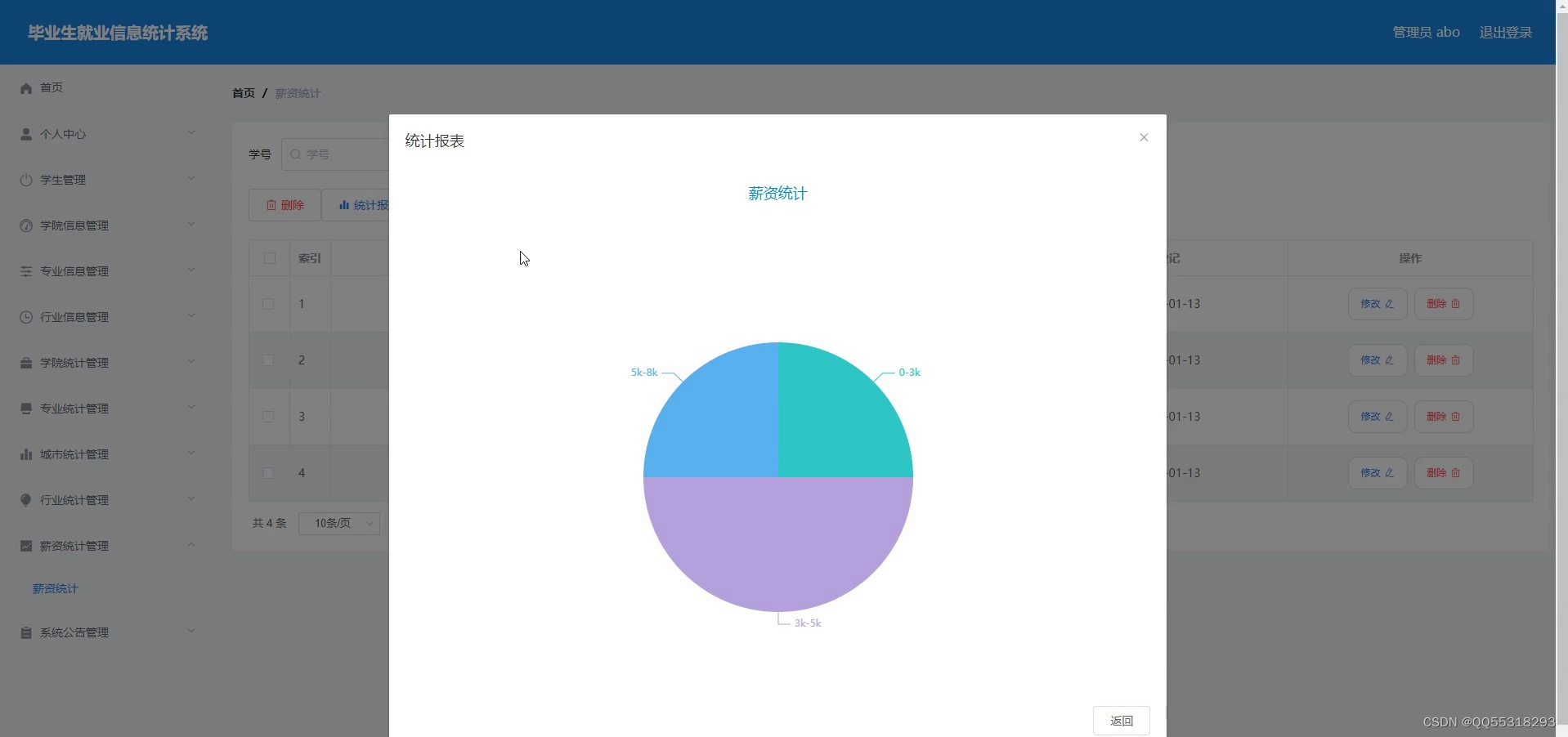The image size is (1568, 737).
Task: Collapse 薪资统计管理 menu chevron
Action: tap(191, 544)
